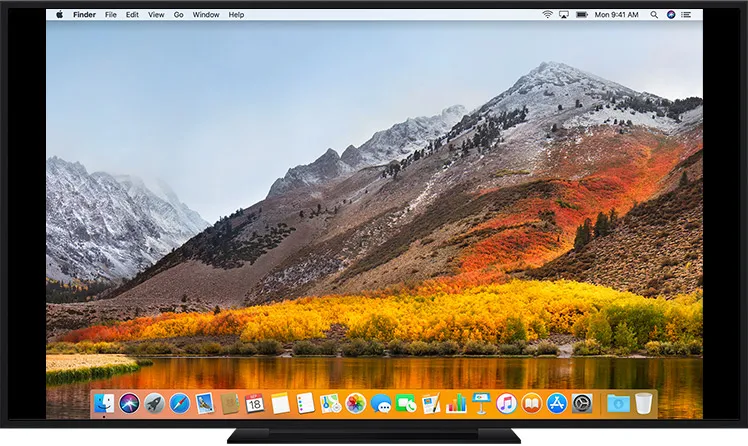Open System Preferences gear in Dock
This screenshot has width=748, height=446.
[x=582, y=403]
